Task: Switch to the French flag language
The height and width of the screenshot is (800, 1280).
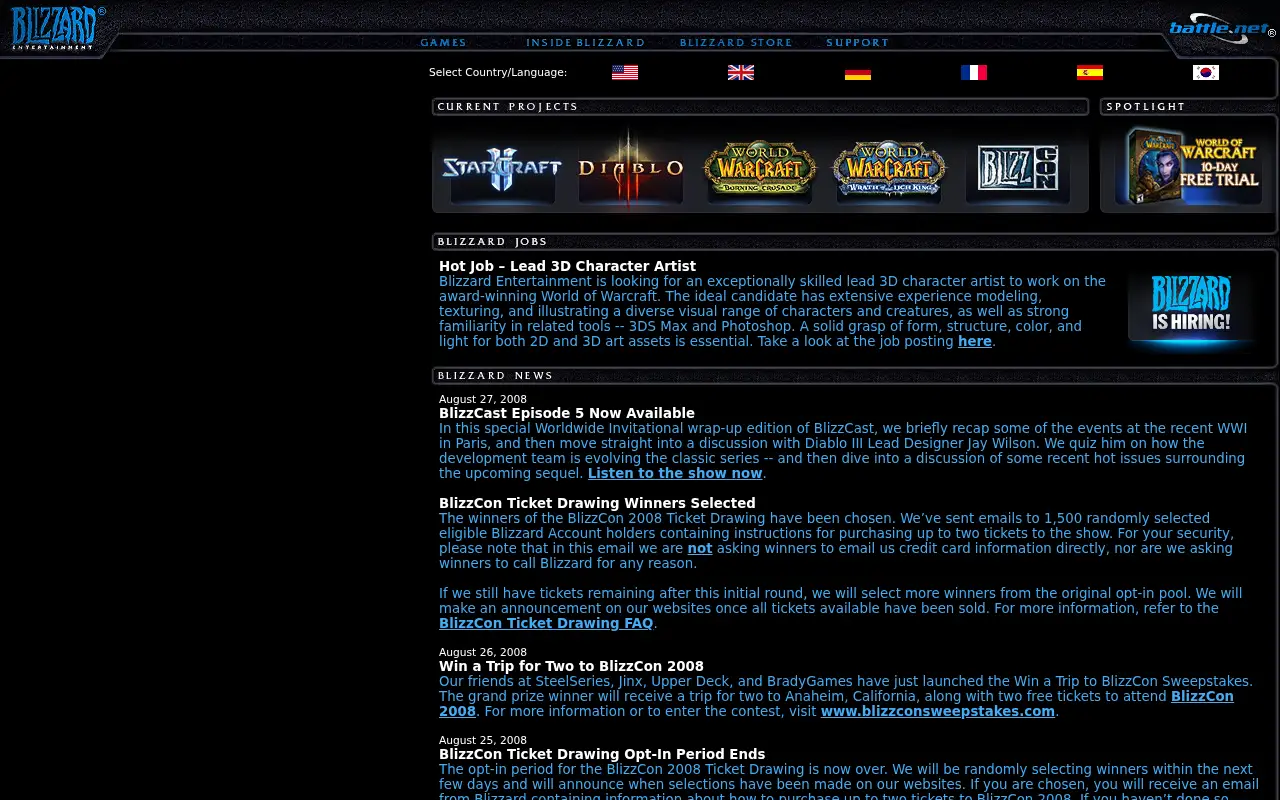Action: coord(974,72)
